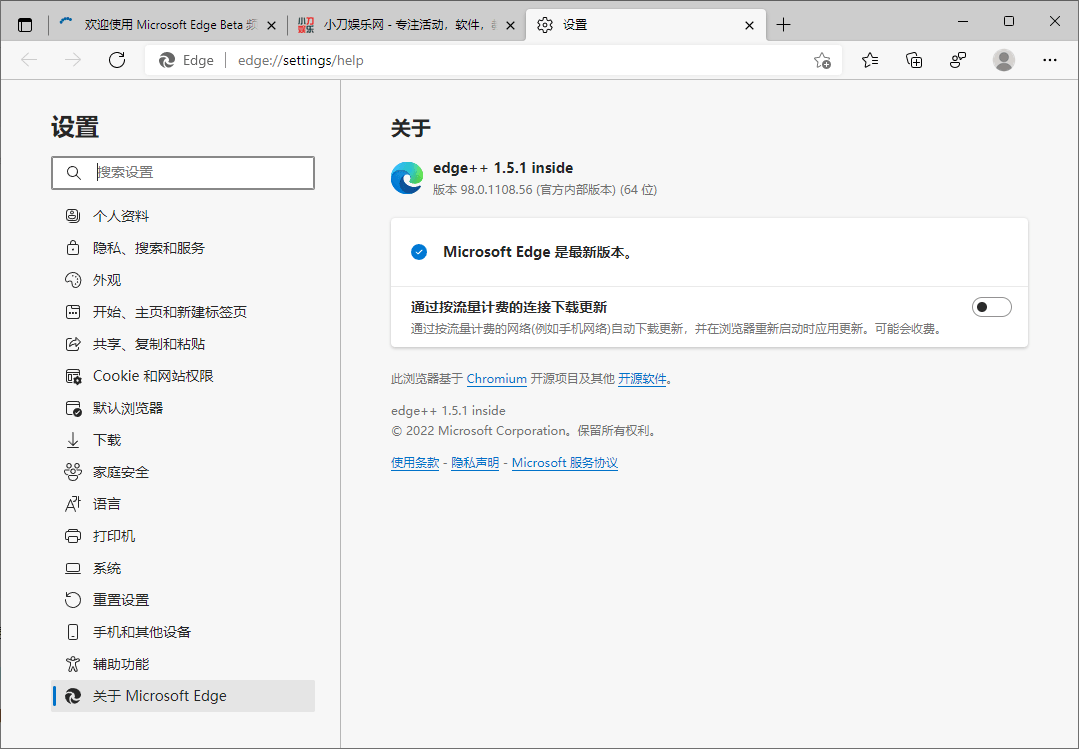
Task: Toggle metered connection update download switch
Action: click(x=992, y=307)
